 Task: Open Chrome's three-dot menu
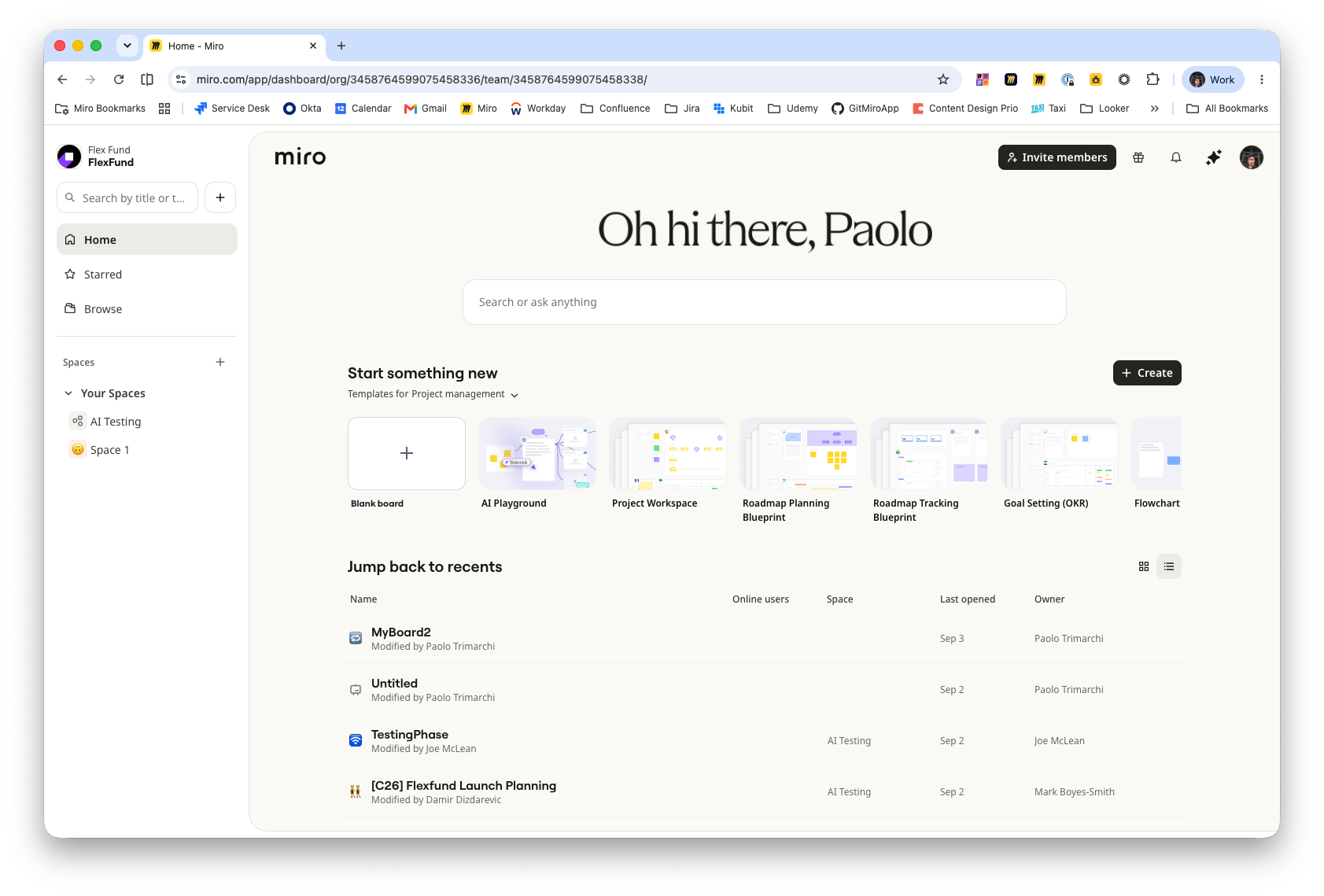1261,79
